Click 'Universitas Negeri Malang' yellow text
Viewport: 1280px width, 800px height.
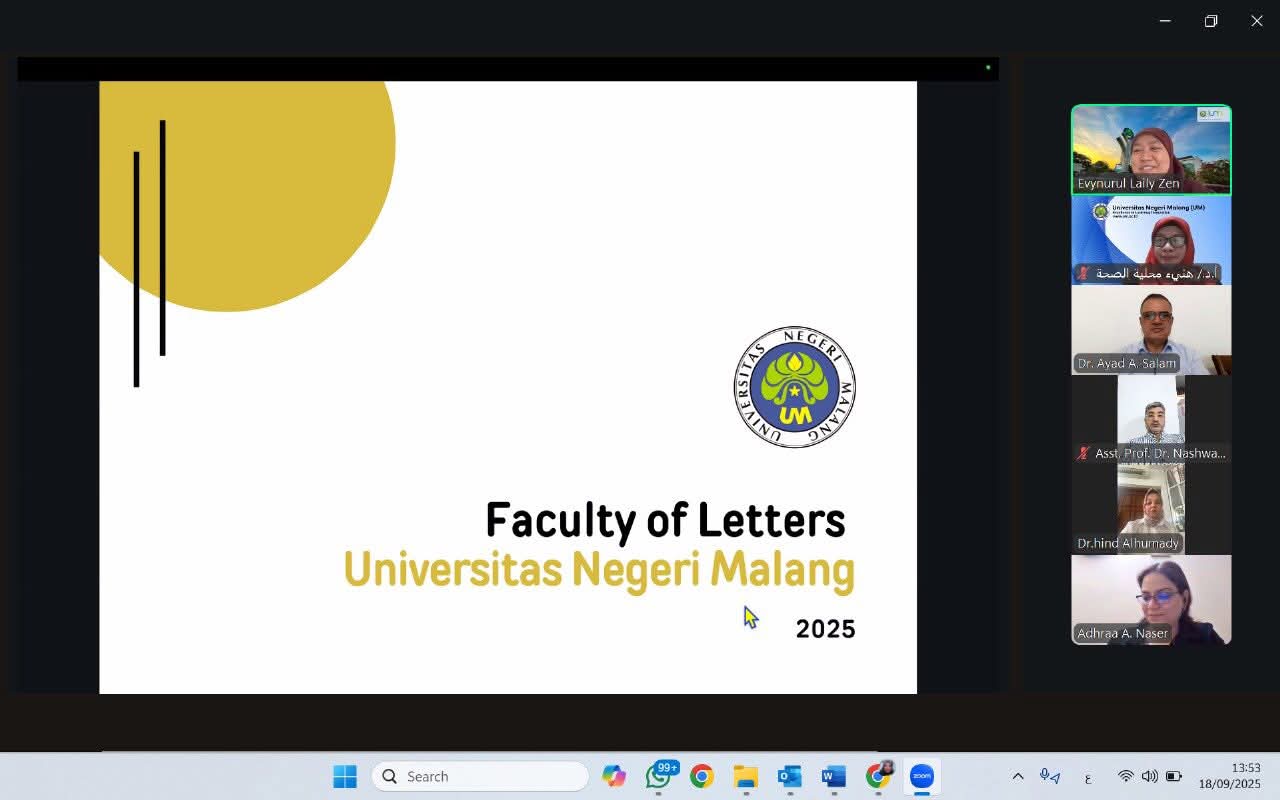tap(599, 570)
